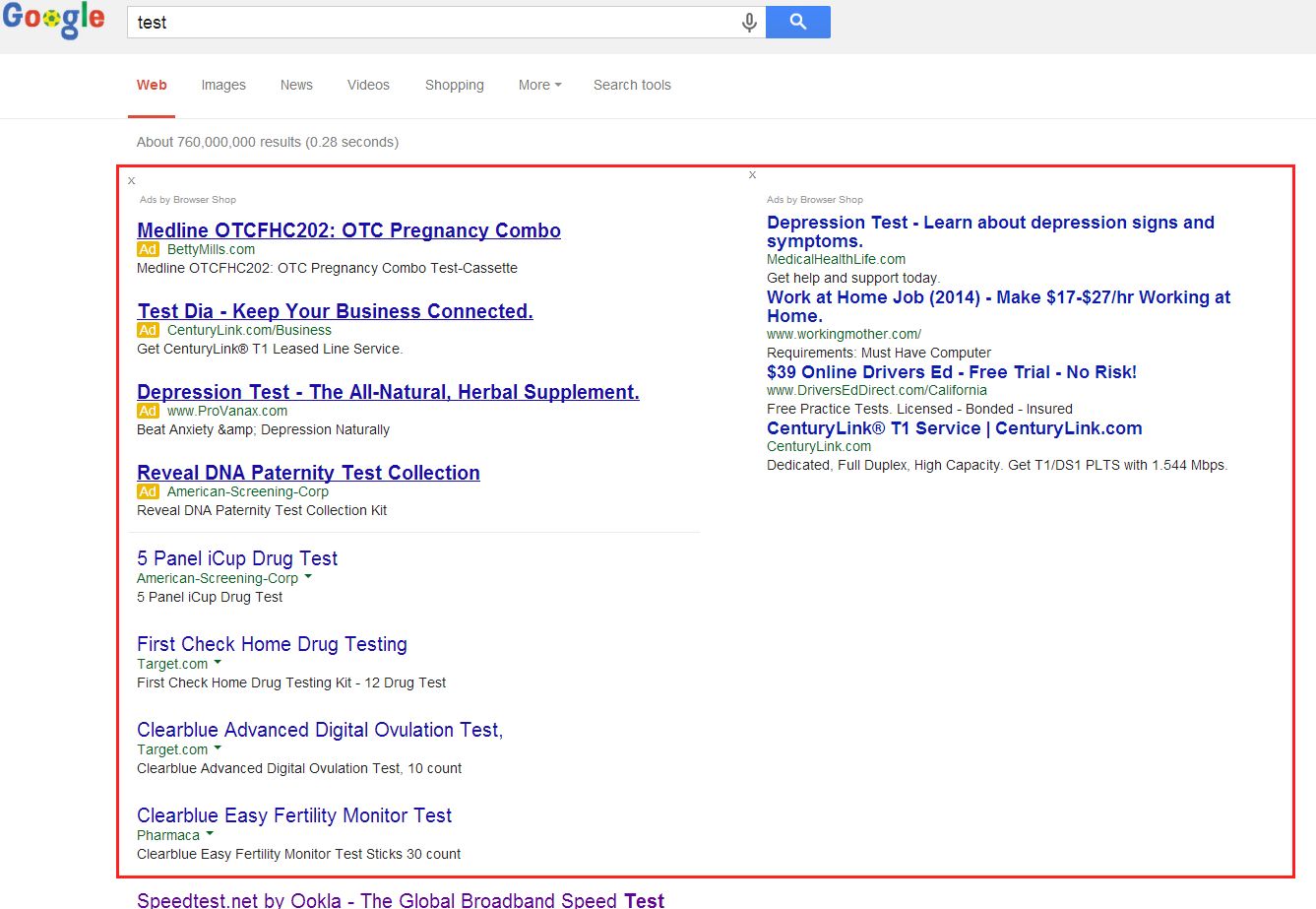Click the Ad badge beside BettyMills.com
The image size is (1316, 909).
pos(148,249)
